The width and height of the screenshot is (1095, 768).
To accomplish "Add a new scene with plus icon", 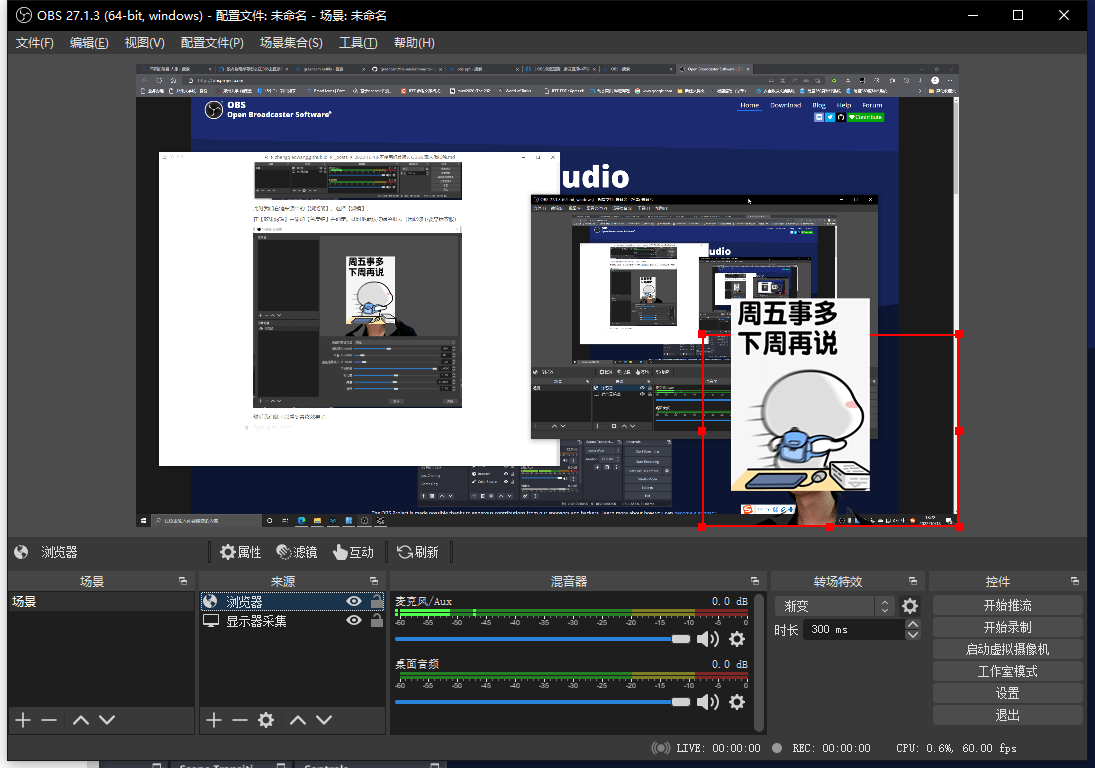I will point(23,720).
